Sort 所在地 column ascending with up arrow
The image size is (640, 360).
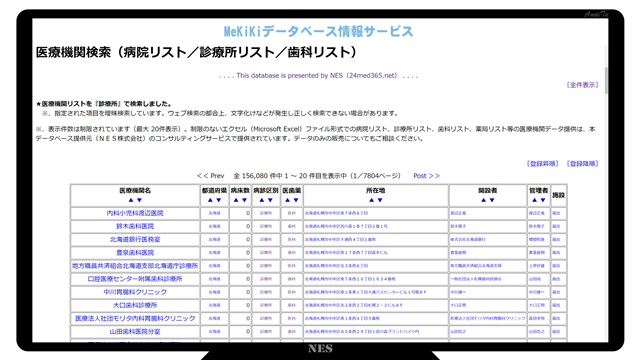371,200
